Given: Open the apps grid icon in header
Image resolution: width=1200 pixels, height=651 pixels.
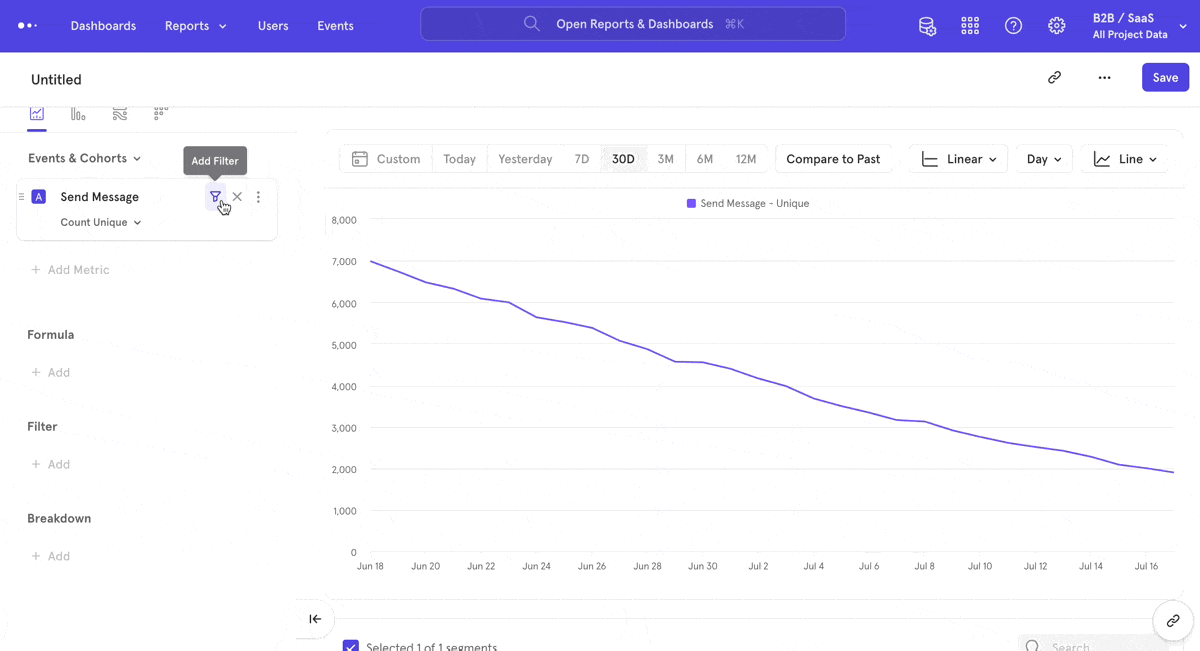Looking at the screenshot, I should pyautogui.click(x=970, y=26).
